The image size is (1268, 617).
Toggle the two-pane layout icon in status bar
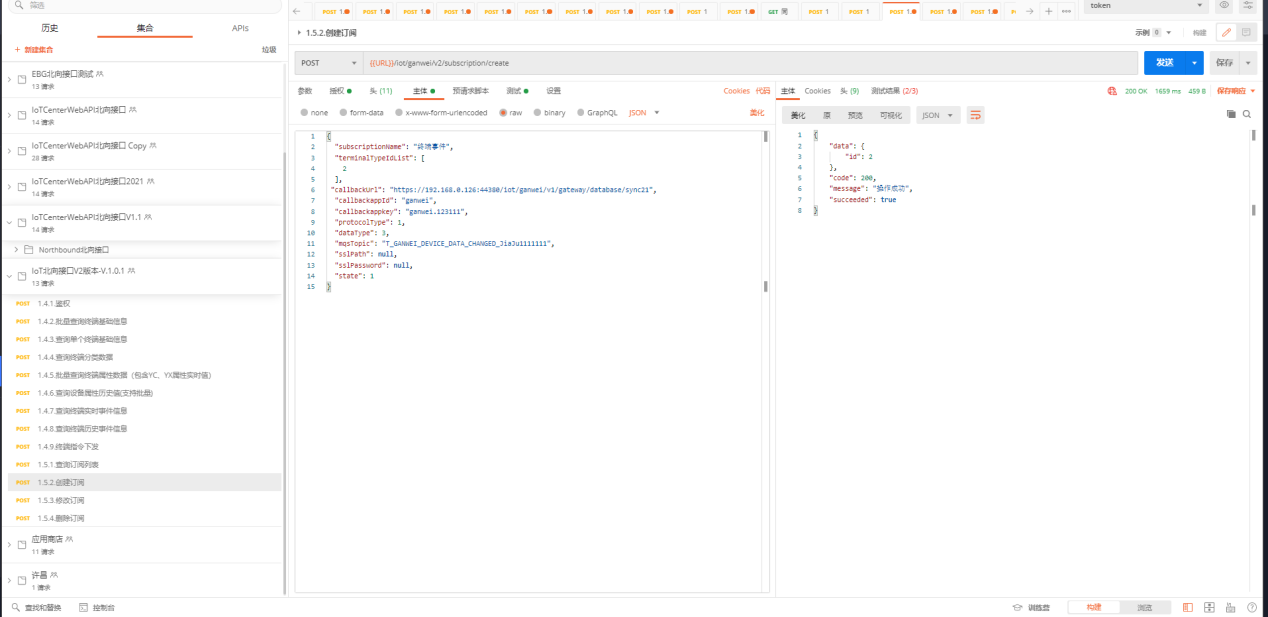coord(1187,607)
